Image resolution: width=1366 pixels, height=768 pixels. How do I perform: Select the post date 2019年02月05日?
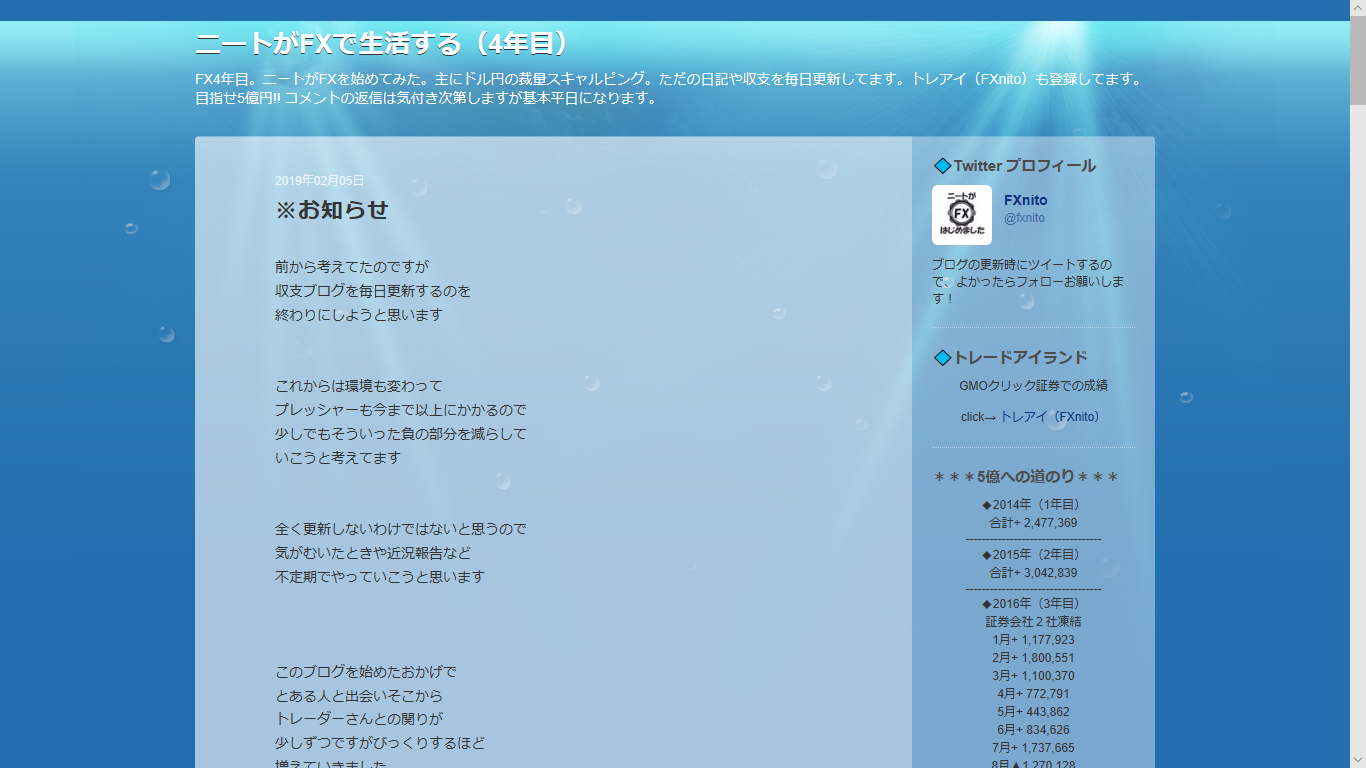[320, 181]
